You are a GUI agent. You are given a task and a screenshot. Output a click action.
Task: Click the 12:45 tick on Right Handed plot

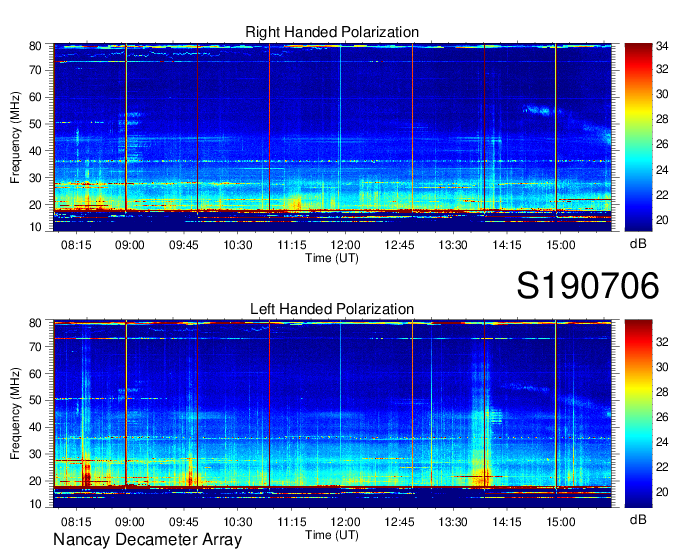[x=399, y=245]
